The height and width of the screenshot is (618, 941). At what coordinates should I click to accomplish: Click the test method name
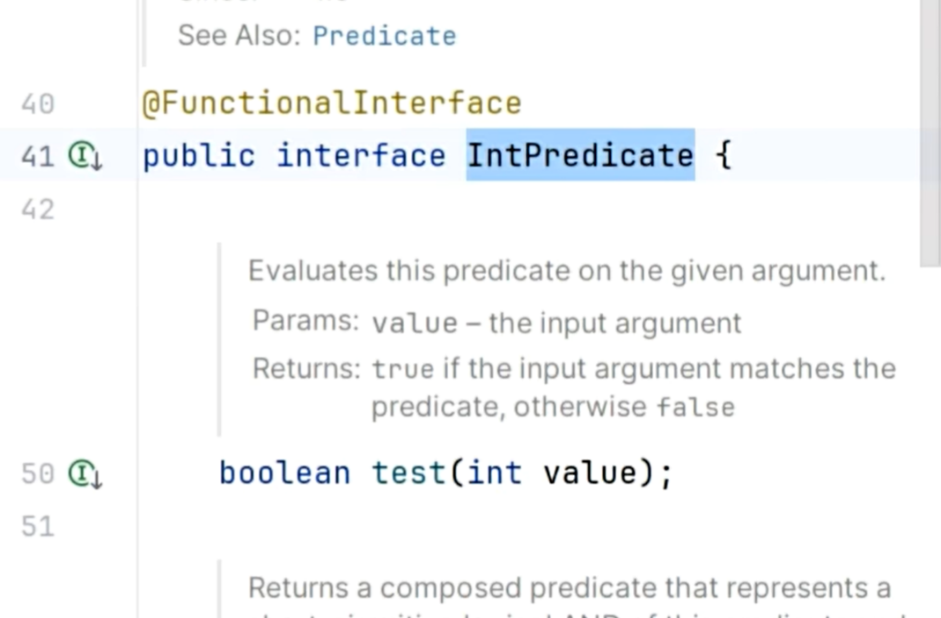point(408,472)
